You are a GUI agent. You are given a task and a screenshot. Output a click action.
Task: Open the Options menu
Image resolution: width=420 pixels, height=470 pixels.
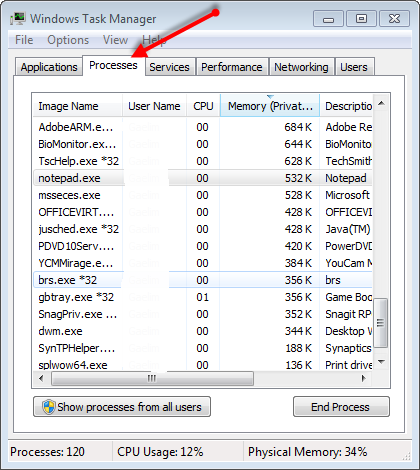68,40
